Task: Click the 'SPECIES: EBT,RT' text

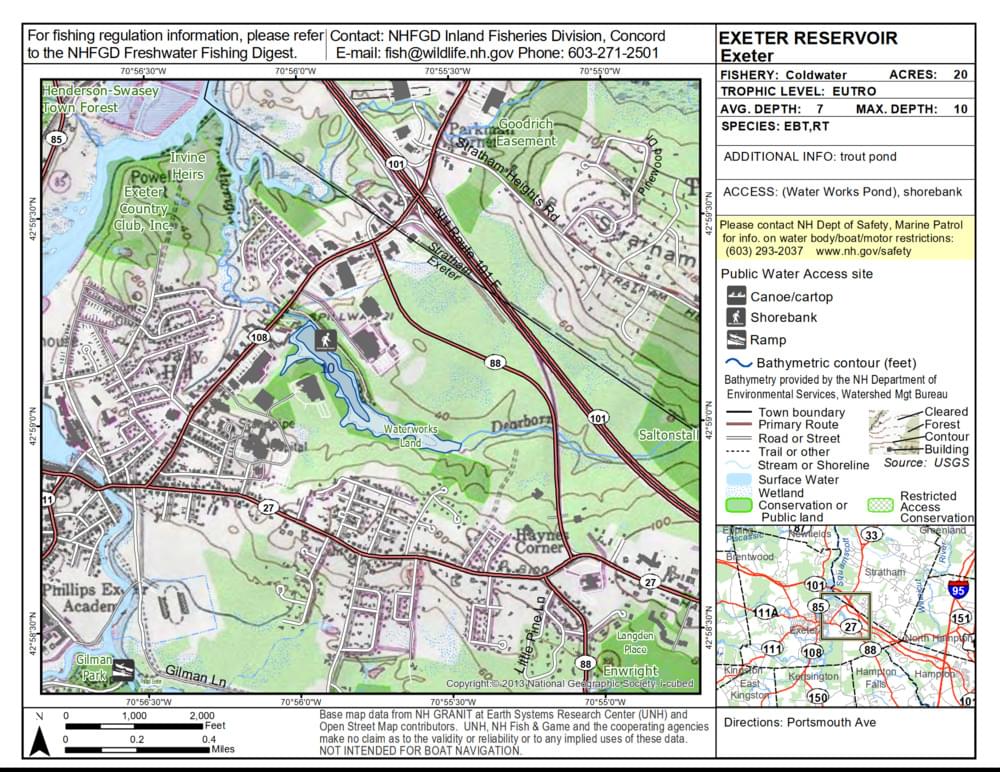Action: click(775, 126)
